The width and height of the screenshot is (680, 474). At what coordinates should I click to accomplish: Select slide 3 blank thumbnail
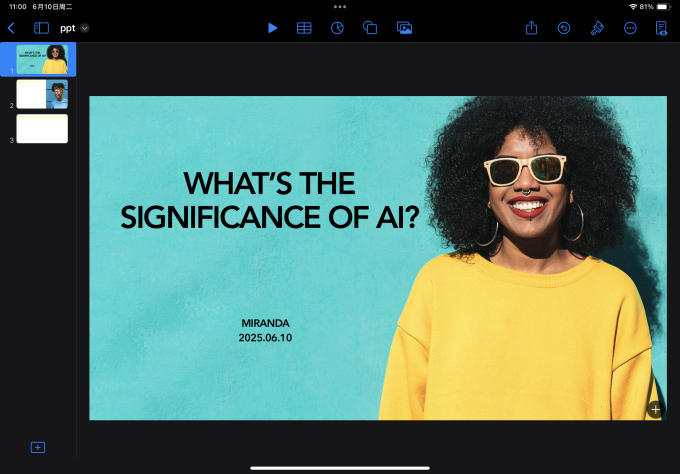(x=42, y=129)
